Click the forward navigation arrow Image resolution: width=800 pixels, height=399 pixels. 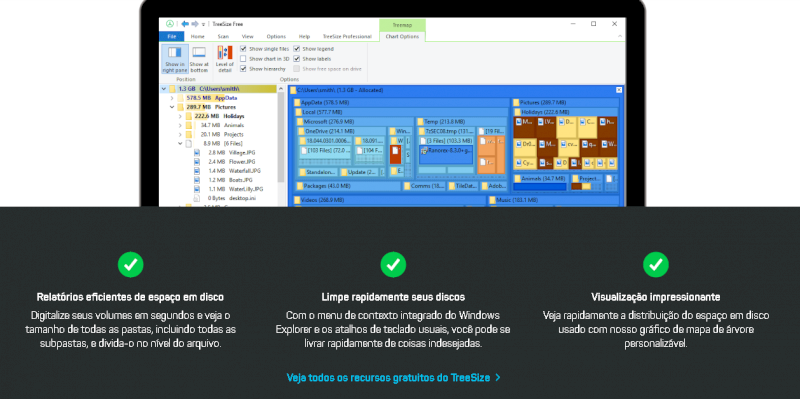(195, 24)
